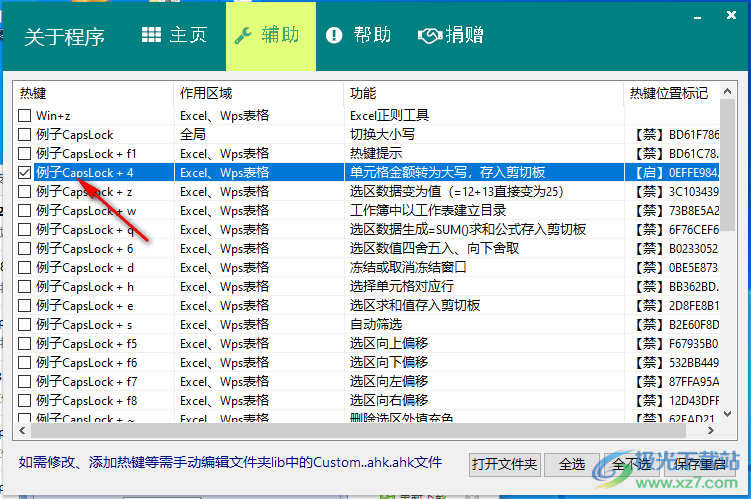
Task: Open the 帮助 help tab
Action: [x=358, y=35]
